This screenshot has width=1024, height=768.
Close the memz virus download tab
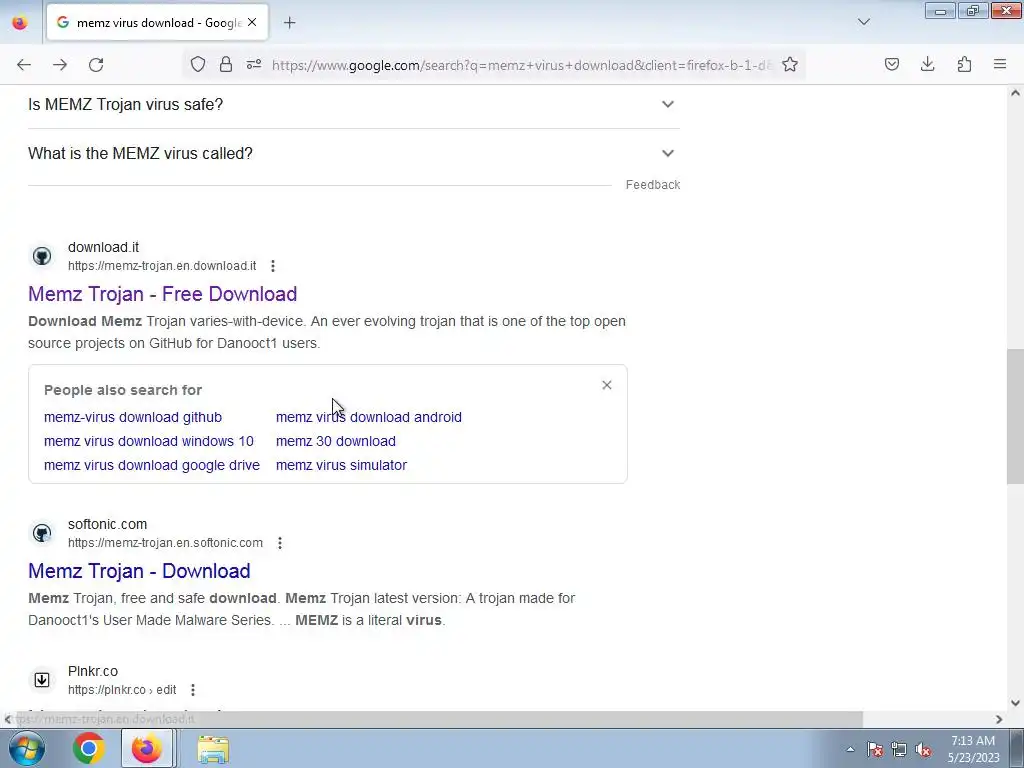[x=252, y=22]
